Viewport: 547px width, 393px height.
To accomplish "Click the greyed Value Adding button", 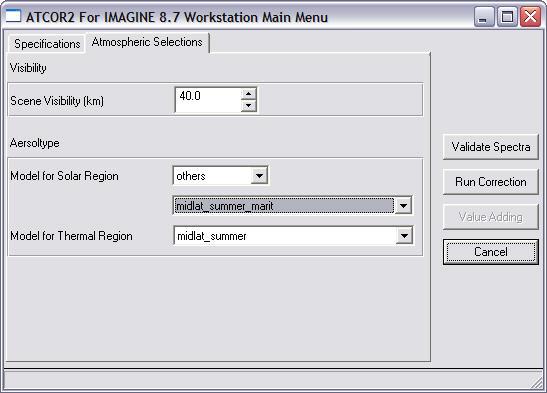I will click(491, 217).
